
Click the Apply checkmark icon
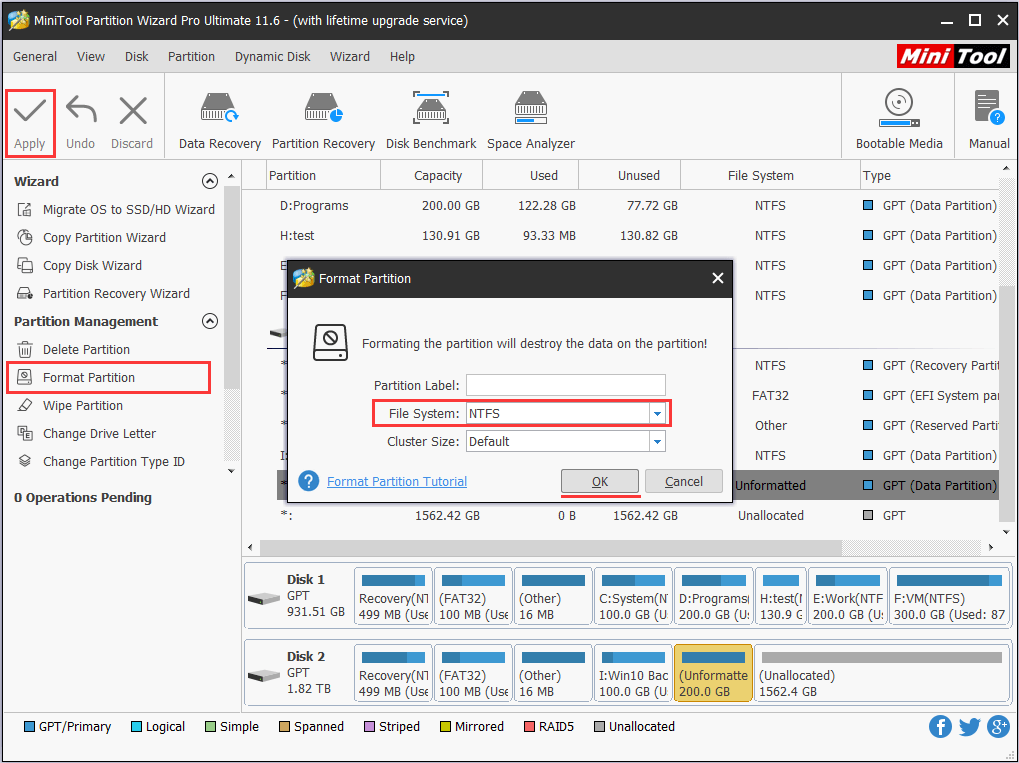tap(30, 111)
